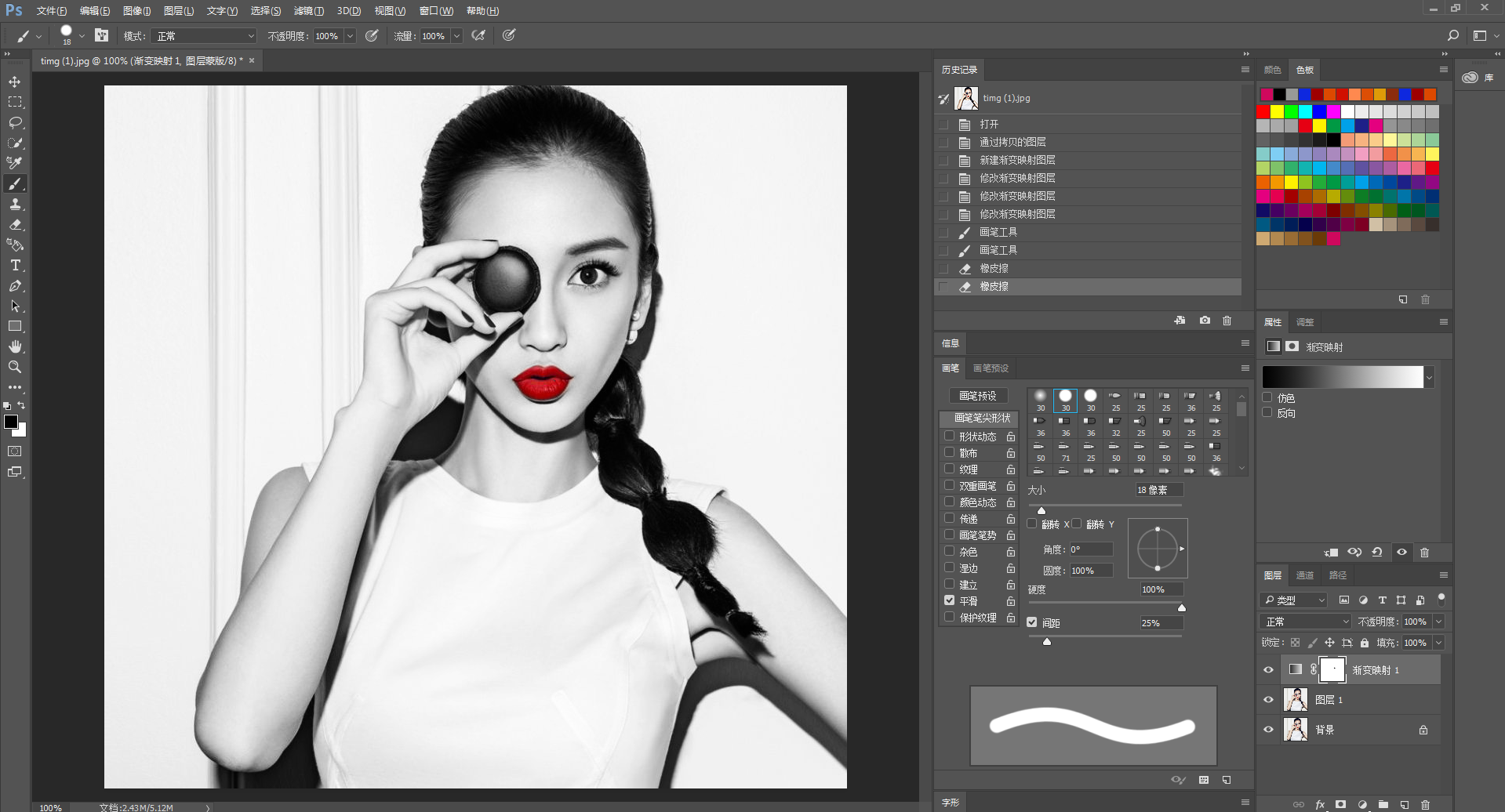Open the brush 模式 dropdown

click(x=205, y=36)
